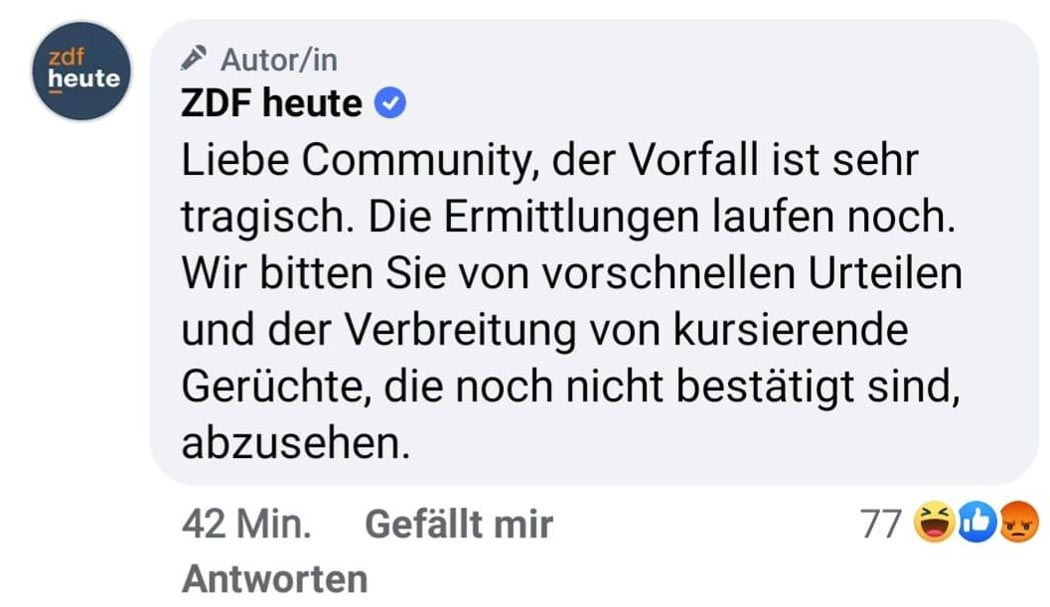Click the words vorschnellen Urteilen
The width and height of the screenshot is (1050, 607).
click(752, 273)
